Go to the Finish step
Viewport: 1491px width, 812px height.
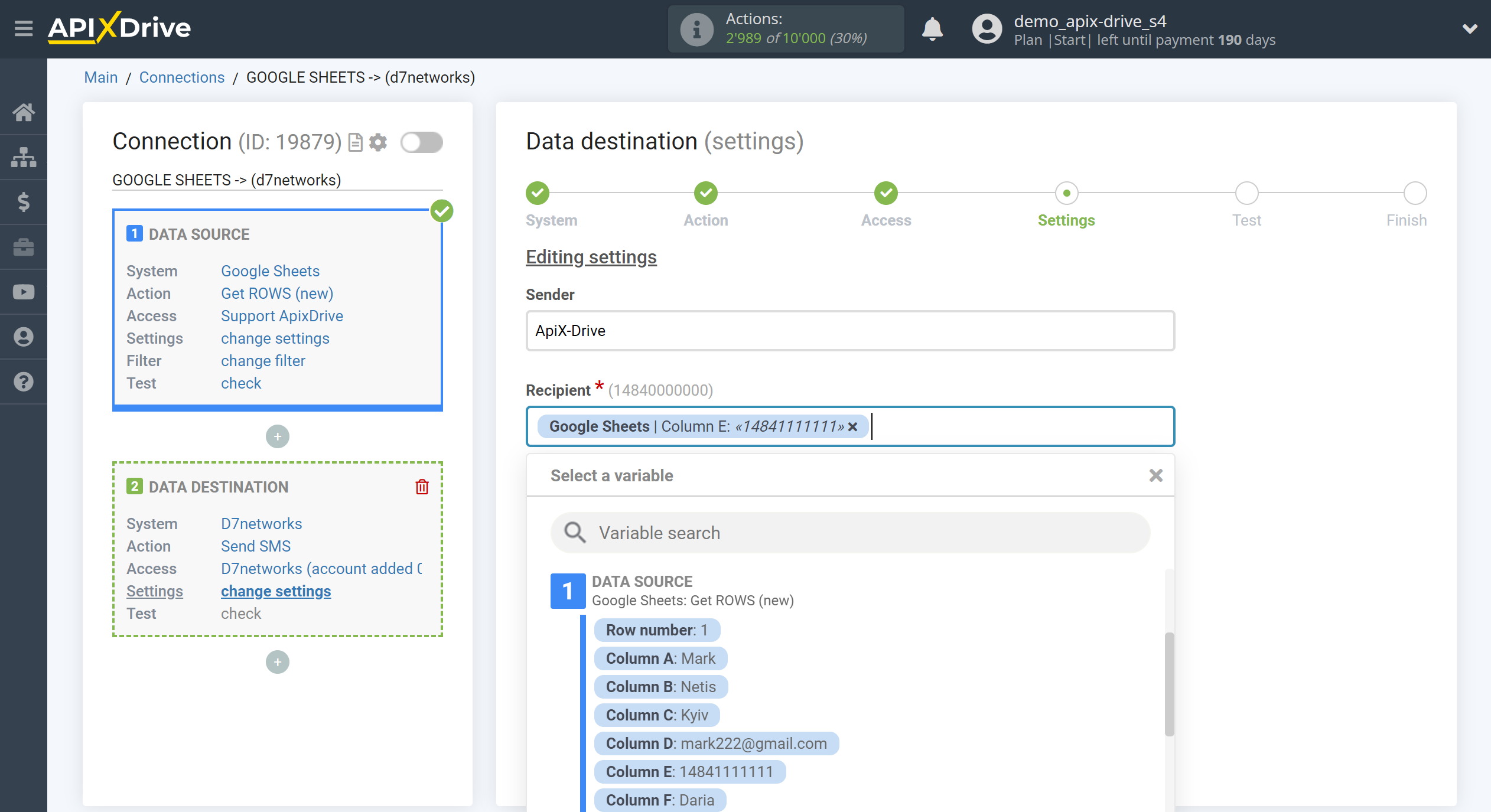[1415, 193]
